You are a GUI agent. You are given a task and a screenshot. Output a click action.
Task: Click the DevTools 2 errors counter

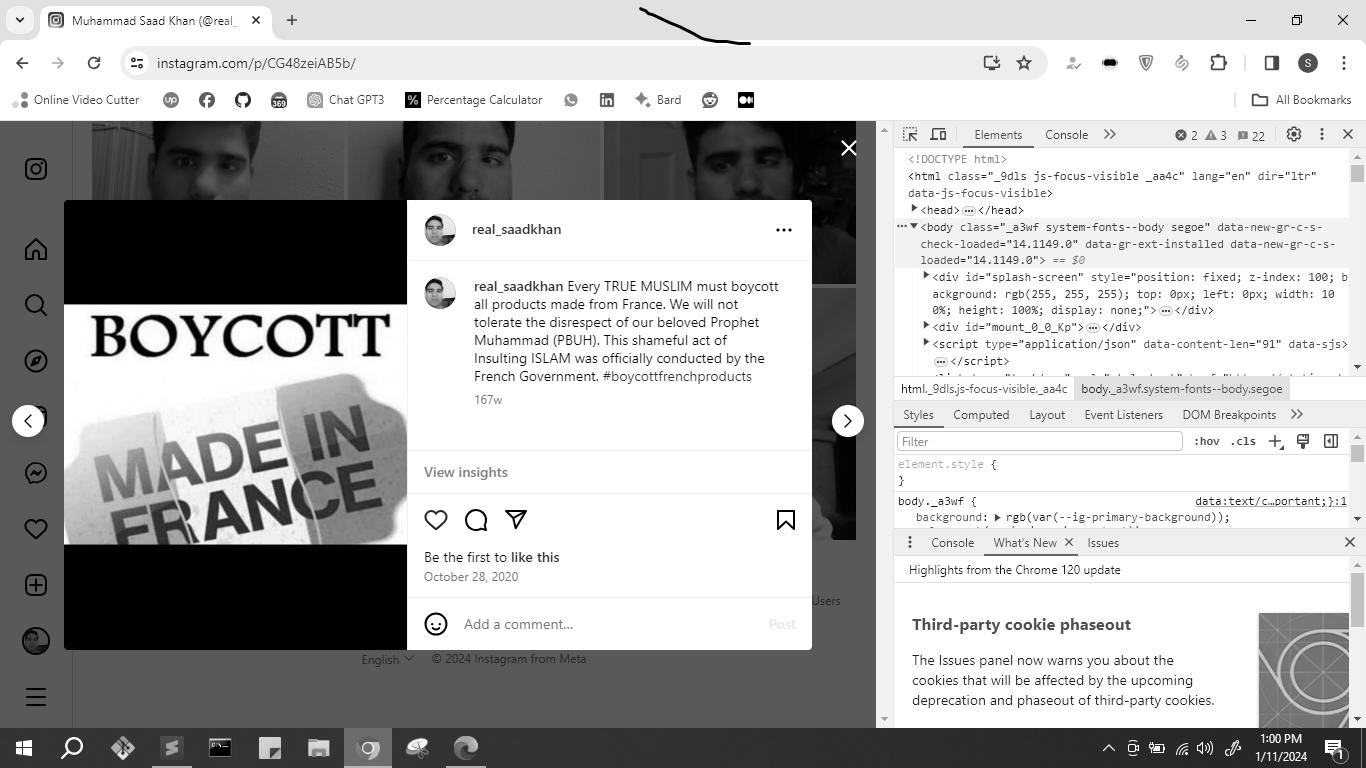[x=1186, y=135]
